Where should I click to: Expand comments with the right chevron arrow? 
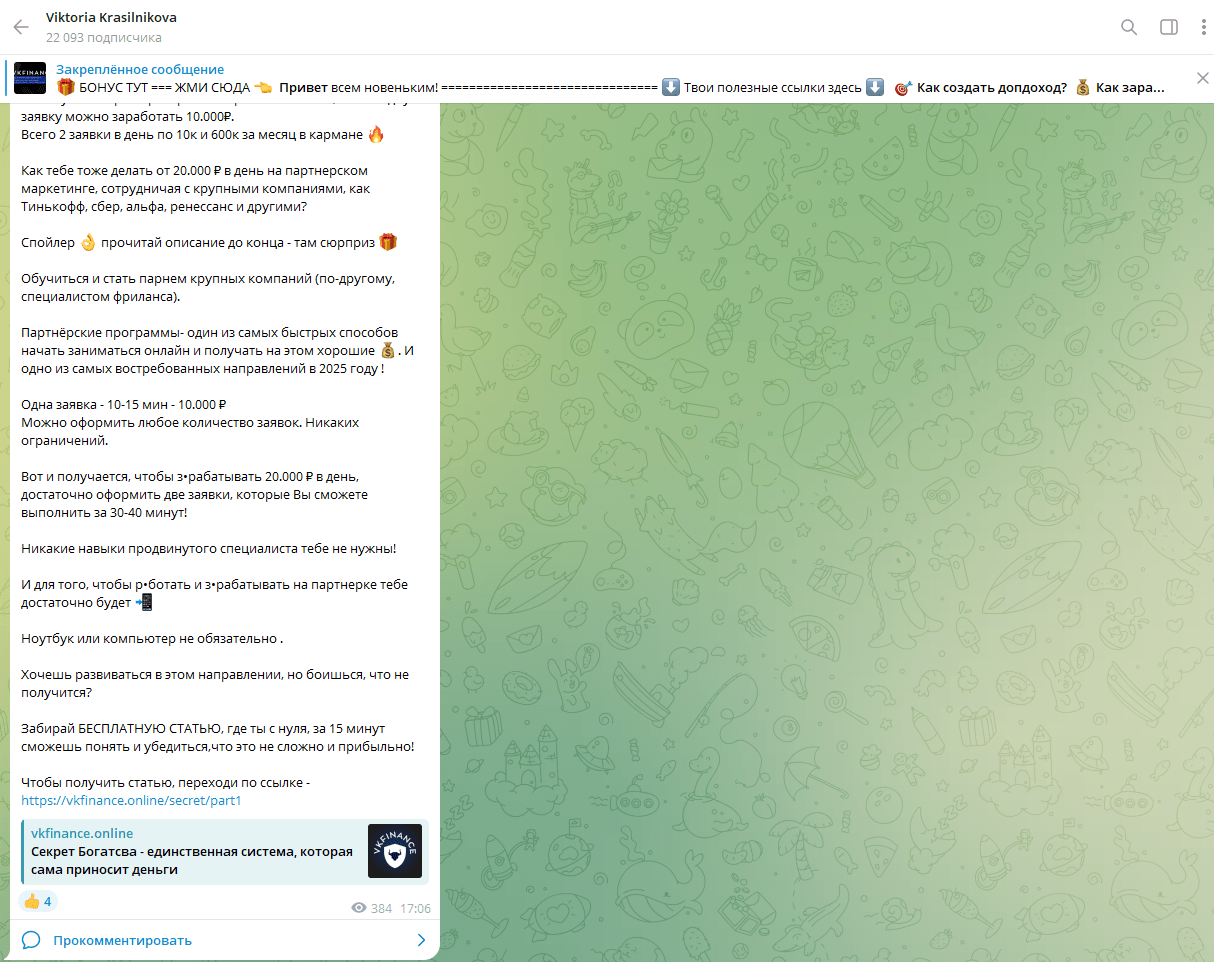421,940
